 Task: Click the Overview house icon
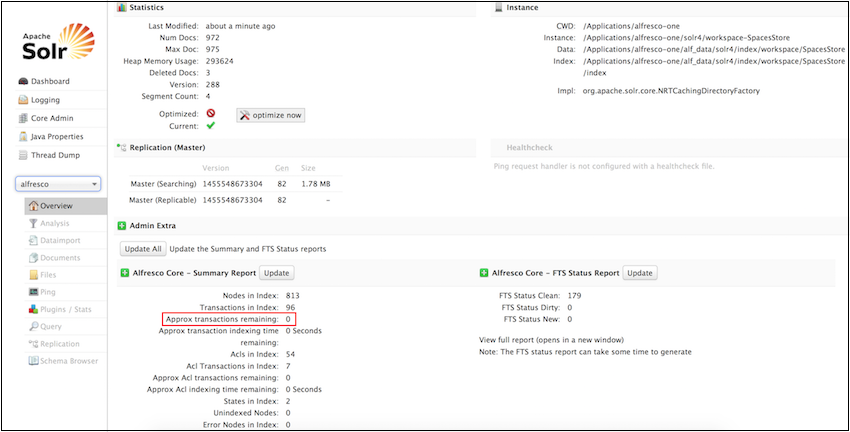(x=33, y=206)
